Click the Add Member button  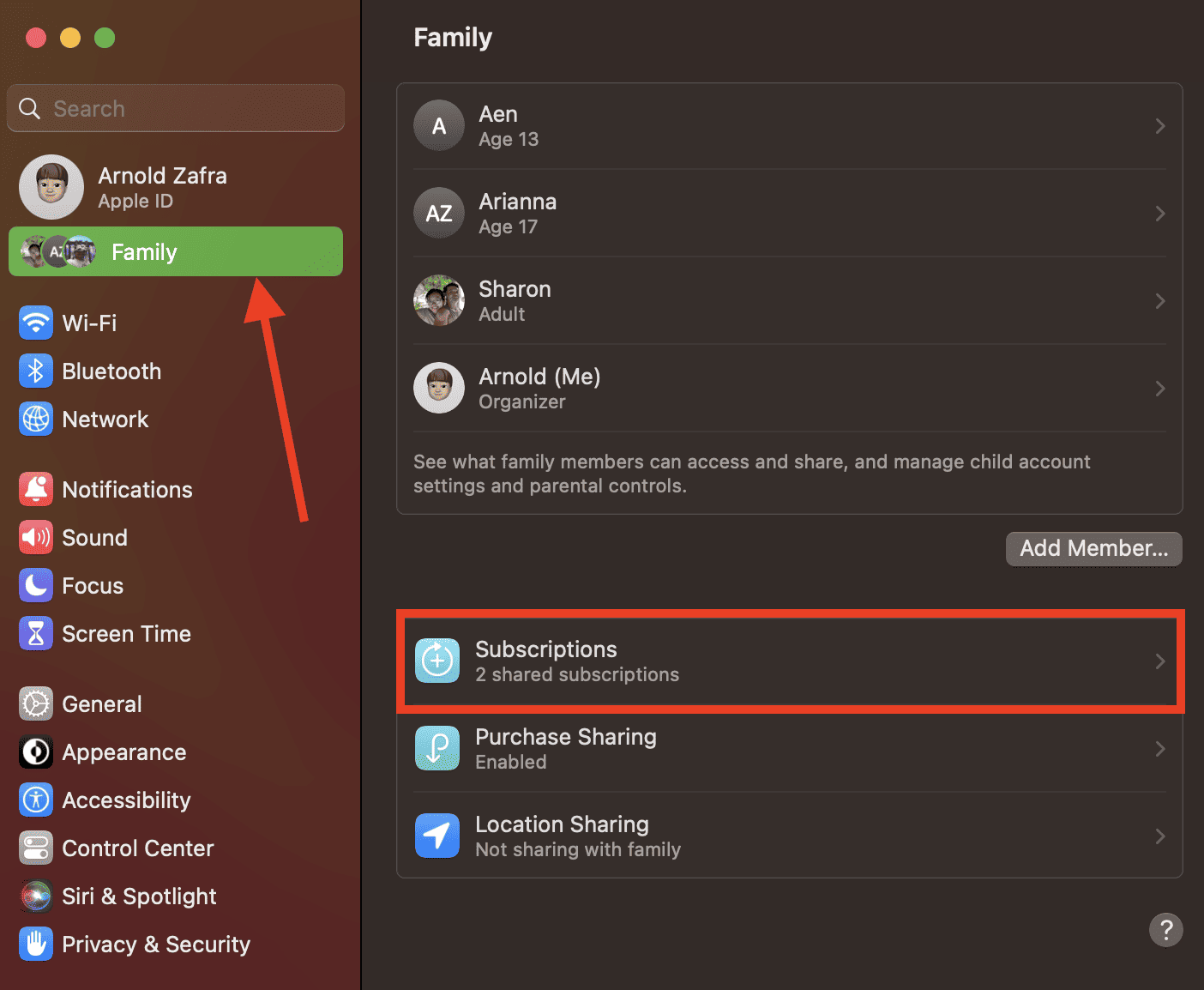(1093, 549)
